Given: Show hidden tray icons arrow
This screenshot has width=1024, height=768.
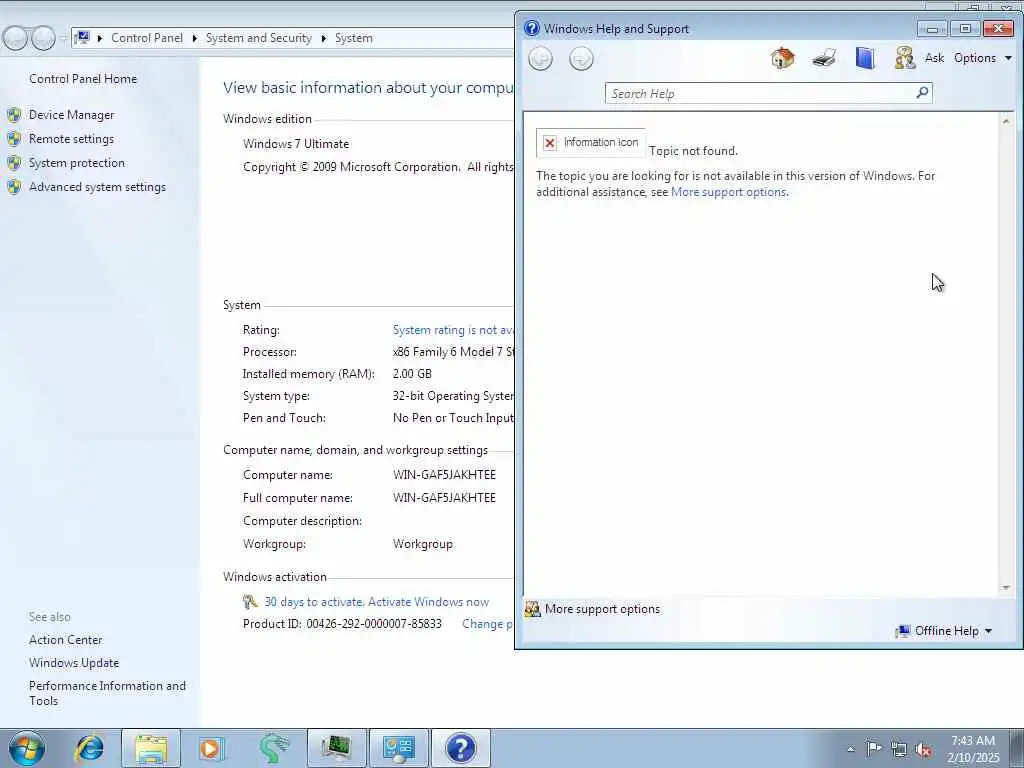Looking at the screenshot, I should pyautogui.click(x=850, y=749).
